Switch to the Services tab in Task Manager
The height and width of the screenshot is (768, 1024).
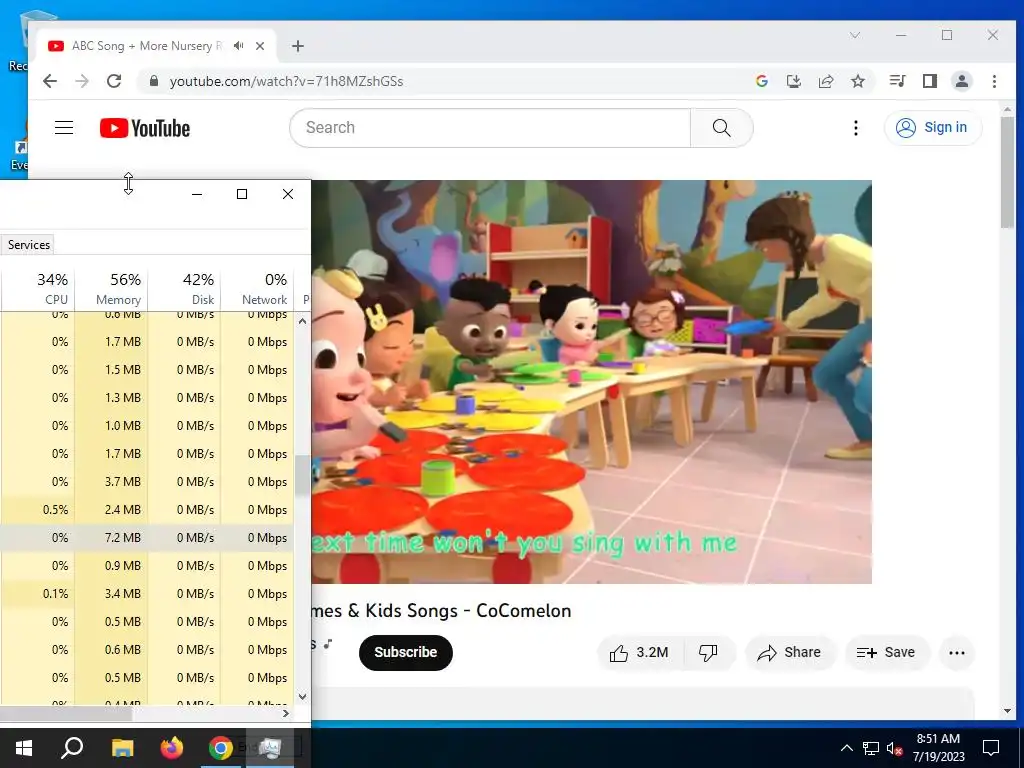28,244
